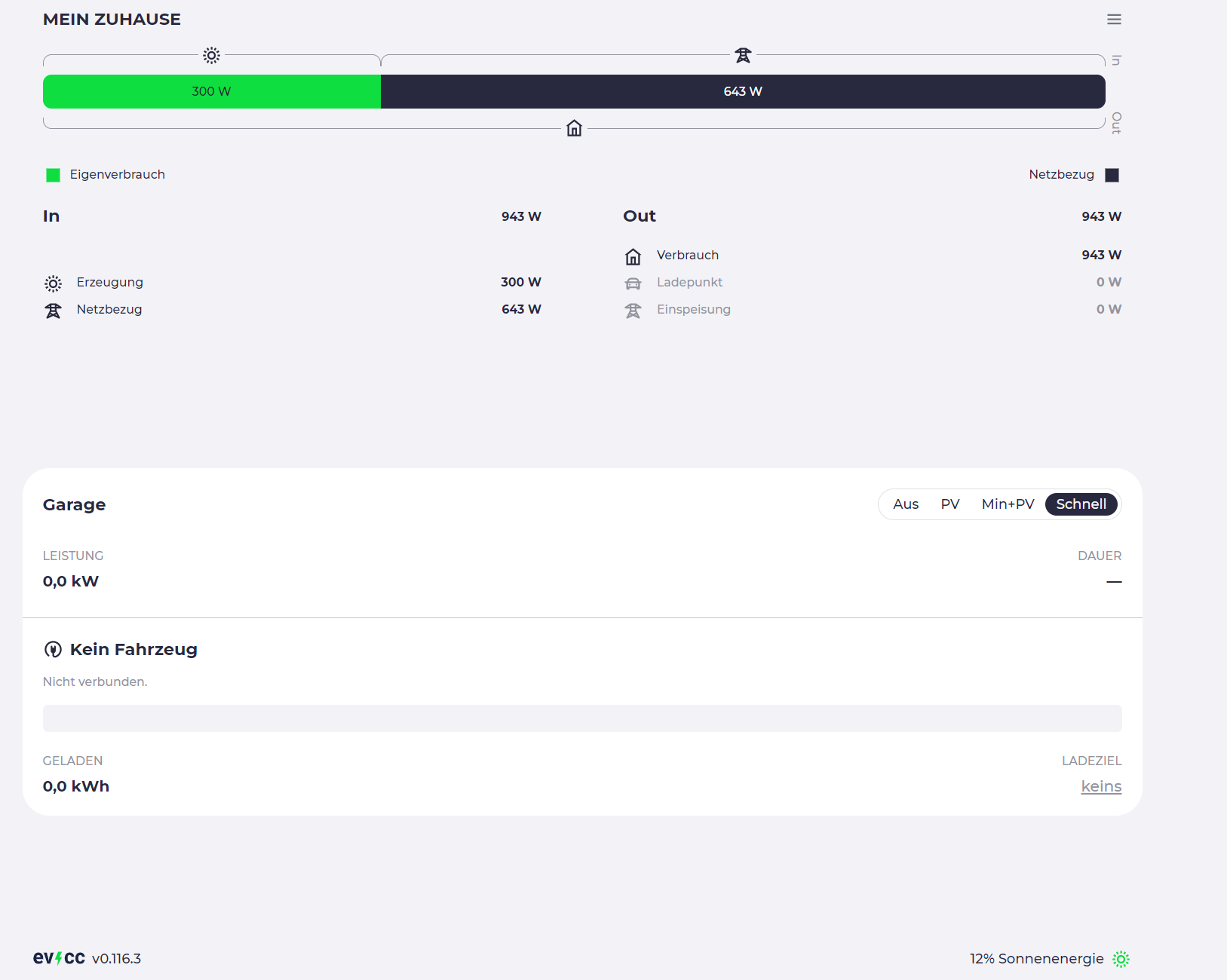Select the Schnell mode tab
The width and height of the screenshot is (1227, 980).
click(x=1081, y=504)
